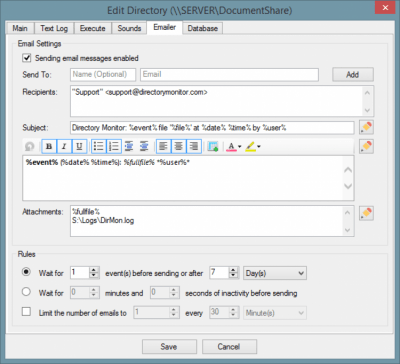Viewport: 400px width, 364px height.
Task: Click the increase indent icon
Action: 144,146
